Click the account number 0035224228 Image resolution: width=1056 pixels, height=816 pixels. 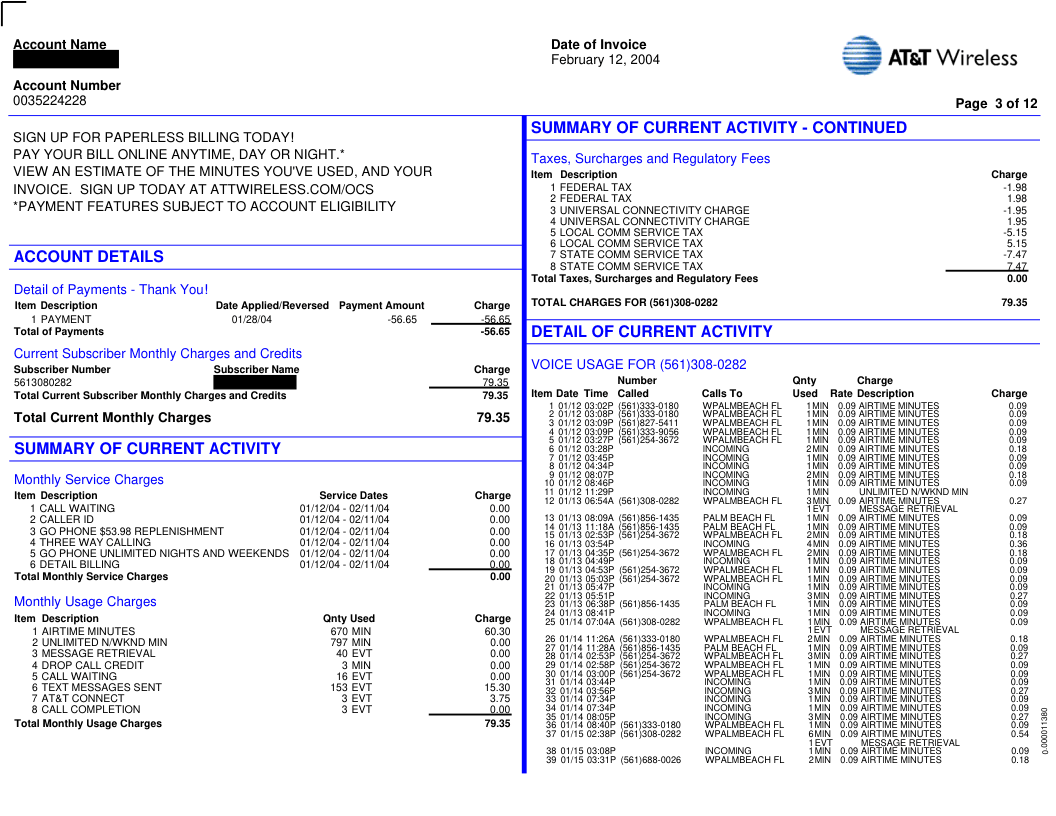(x=50, y=101)
